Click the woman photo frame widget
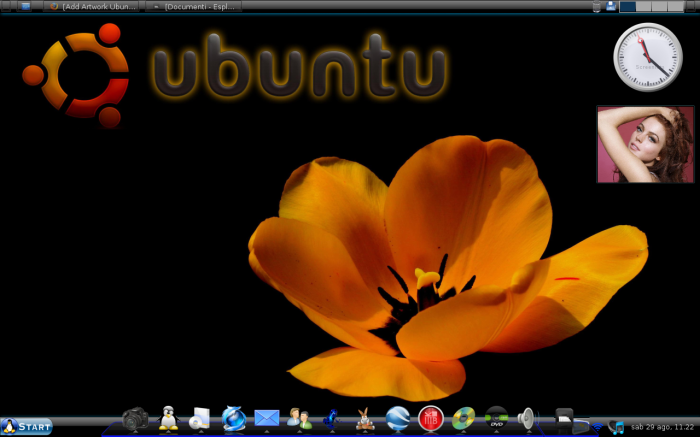Screen dimensions: 700x437 (646, 145)
